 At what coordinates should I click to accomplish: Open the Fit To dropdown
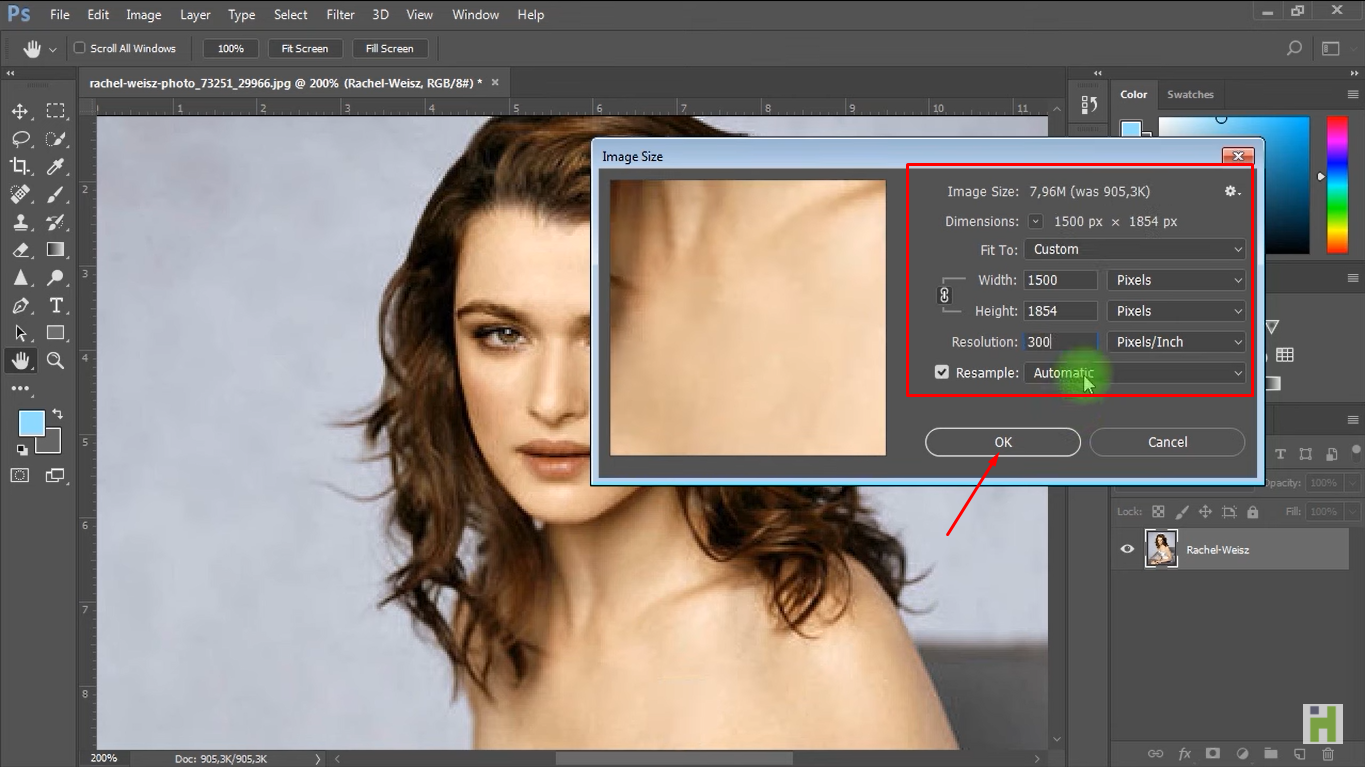coord(1135,249)
